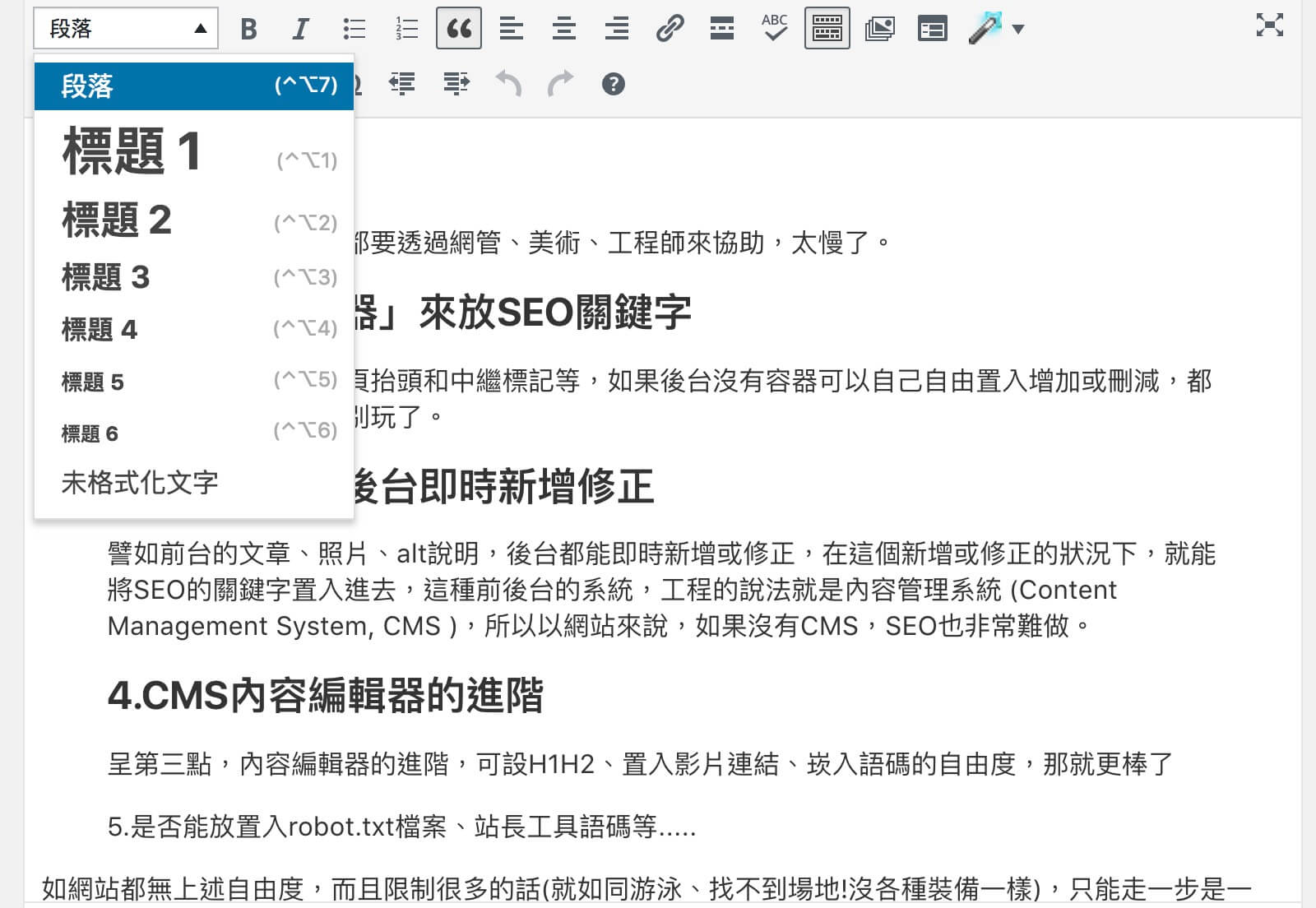The width and height of the screenshot is (1316, 908).
Task: Center align the text
Action: (x=564, y=30)
